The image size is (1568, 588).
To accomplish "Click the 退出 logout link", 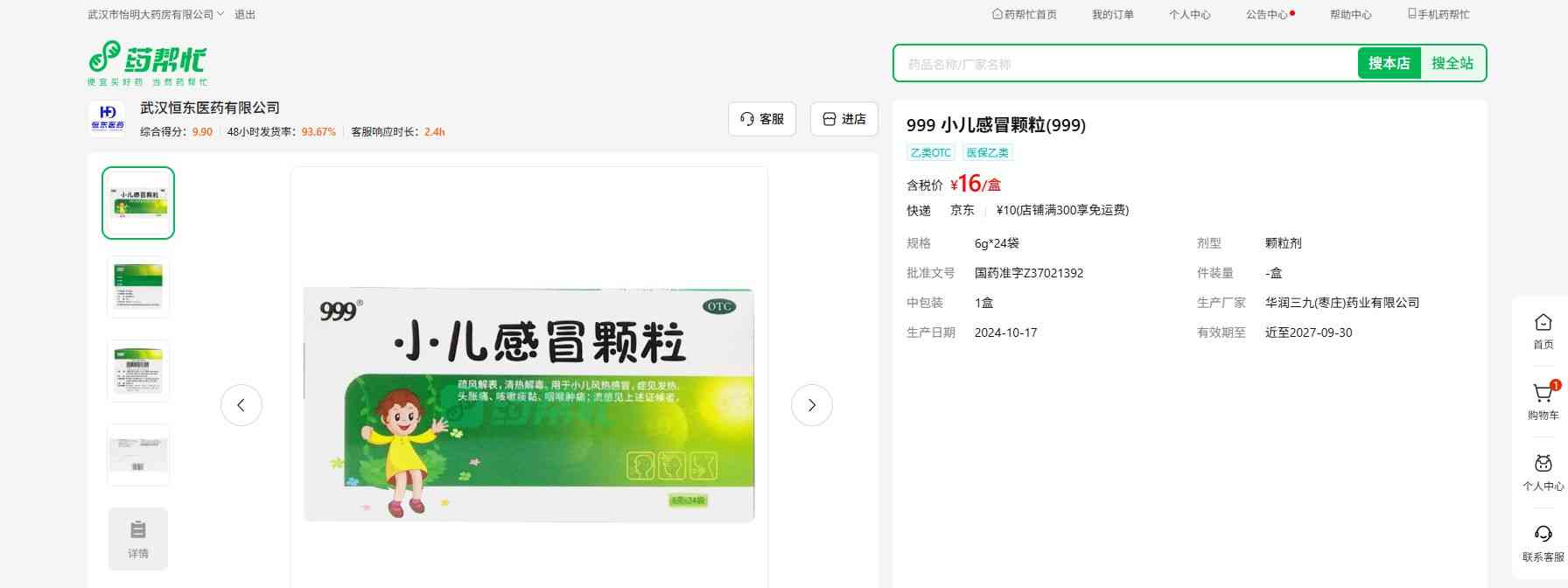I will [245, 15].
